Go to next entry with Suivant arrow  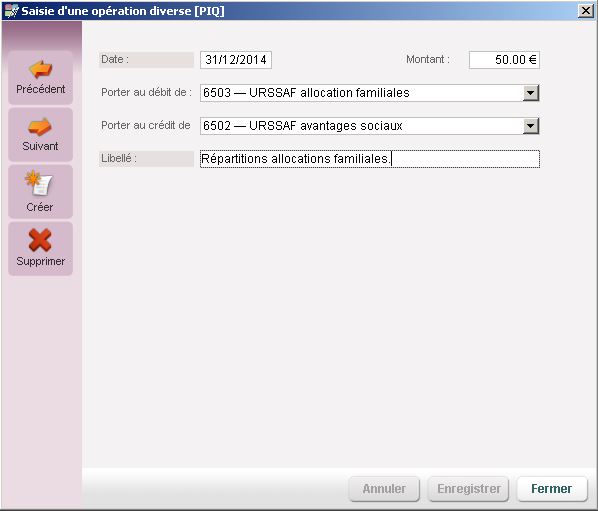coord(40,127)
